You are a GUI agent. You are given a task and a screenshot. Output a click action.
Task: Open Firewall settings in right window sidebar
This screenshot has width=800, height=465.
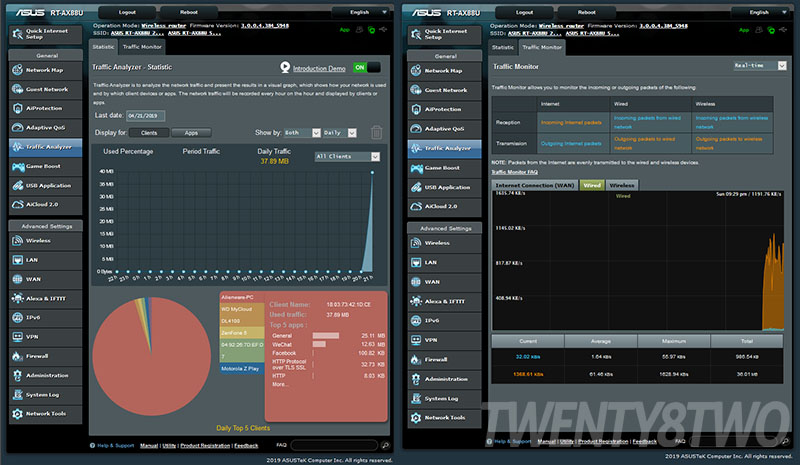click(444, 359)
